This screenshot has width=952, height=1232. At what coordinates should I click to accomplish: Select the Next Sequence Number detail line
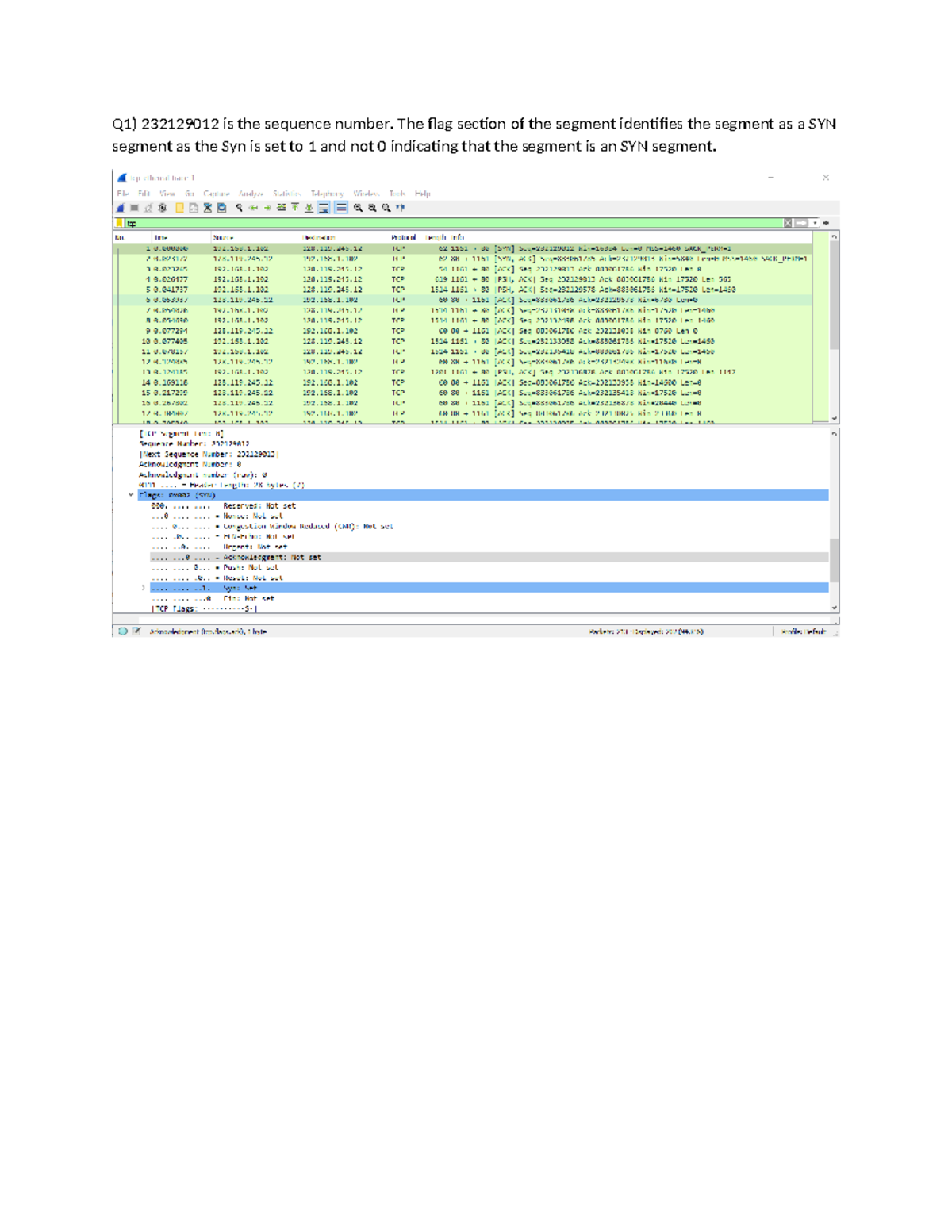(x=209, y=455)
